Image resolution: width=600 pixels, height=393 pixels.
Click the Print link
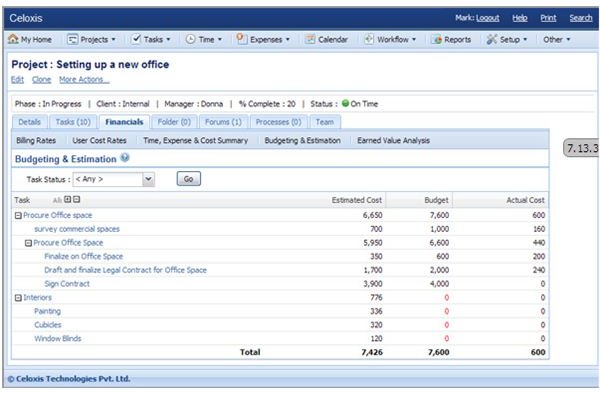coord(548,18)
